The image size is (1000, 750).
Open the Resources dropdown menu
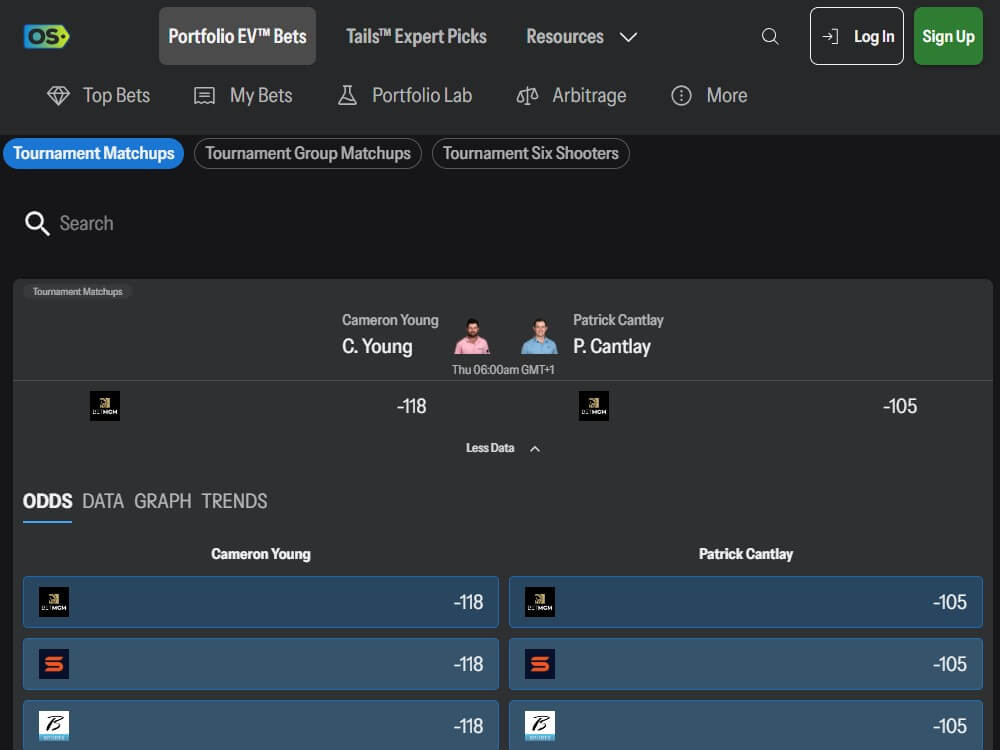(x=582, y=36)
